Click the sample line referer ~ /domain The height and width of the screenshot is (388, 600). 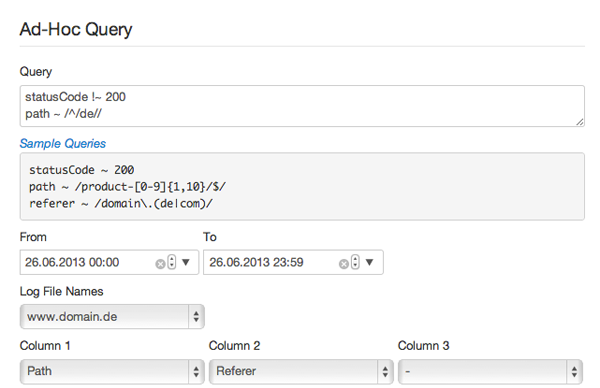[121, 204]
